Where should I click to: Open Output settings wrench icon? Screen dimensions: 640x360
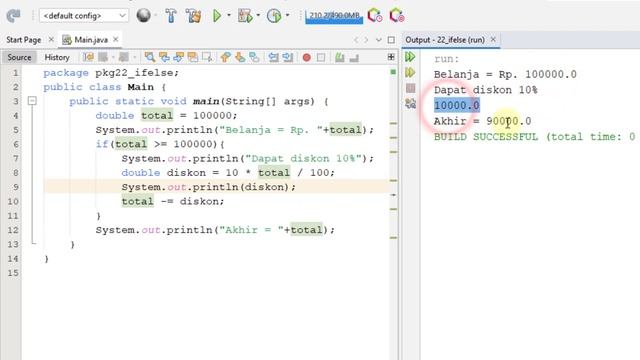tap(410, 103)
